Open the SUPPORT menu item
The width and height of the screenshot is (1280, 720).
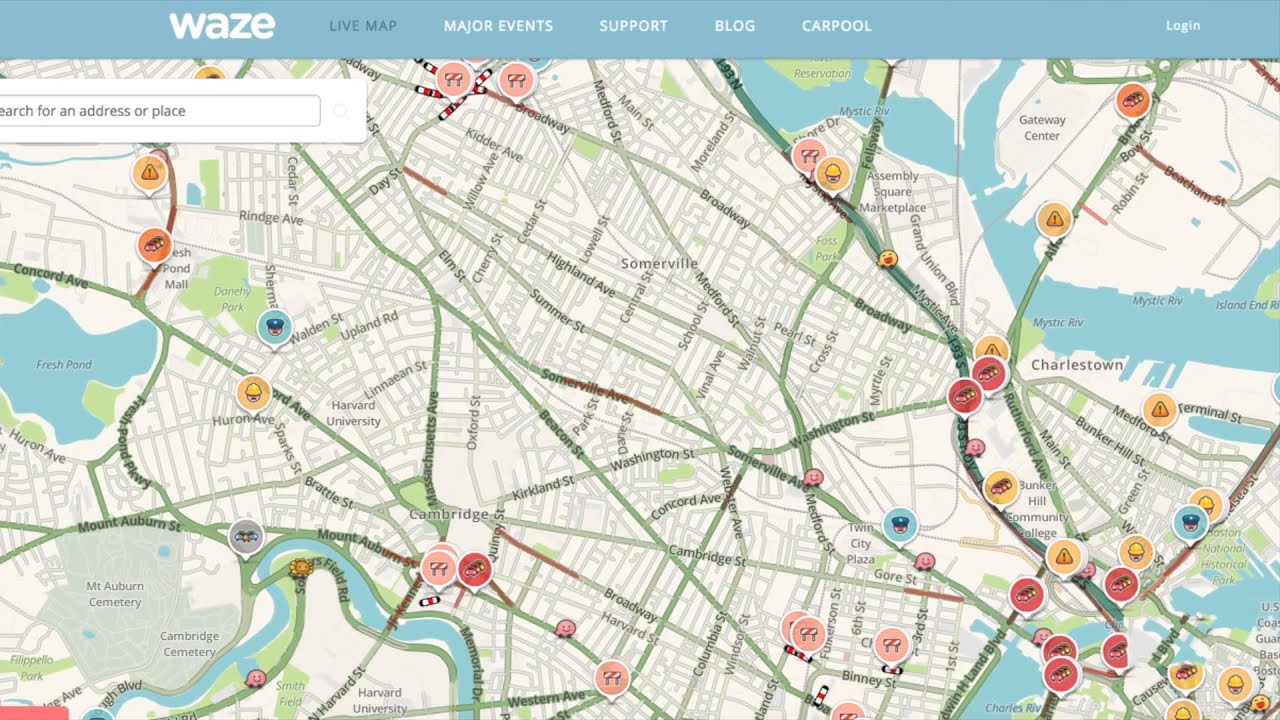click(633, 26)
